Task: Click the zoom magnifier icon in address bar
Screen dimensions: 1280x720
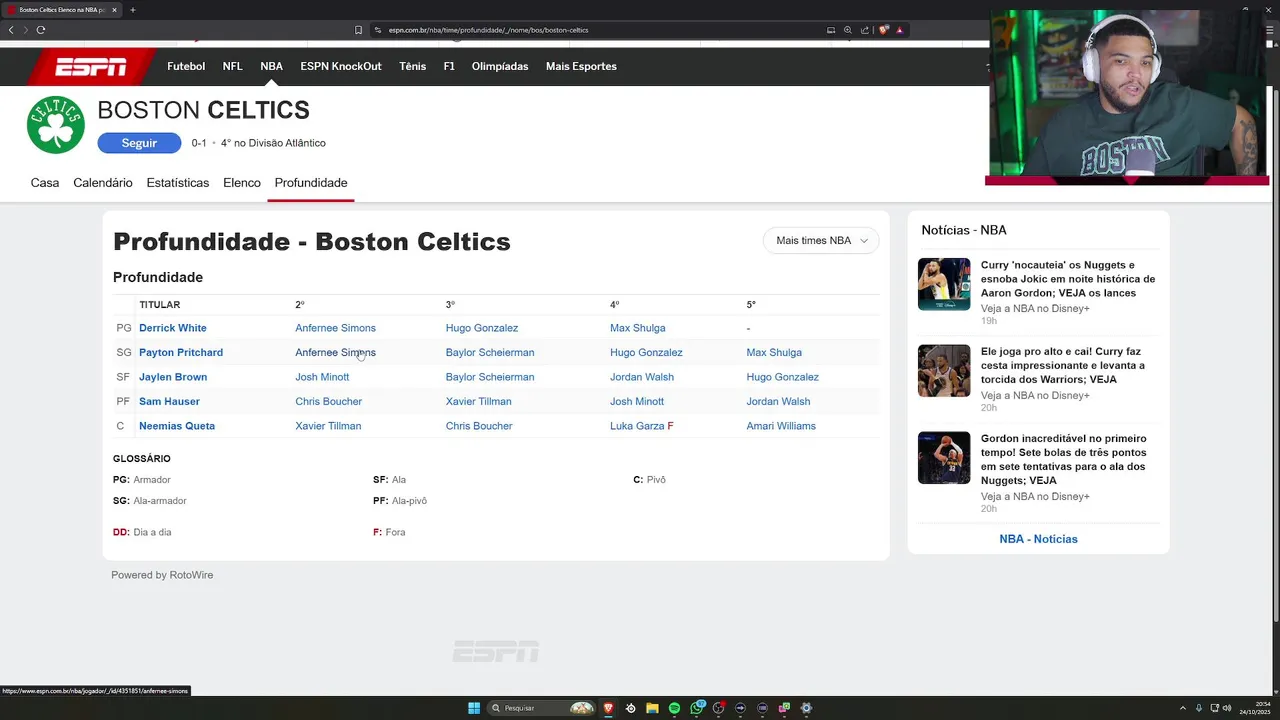Action: 848,30
